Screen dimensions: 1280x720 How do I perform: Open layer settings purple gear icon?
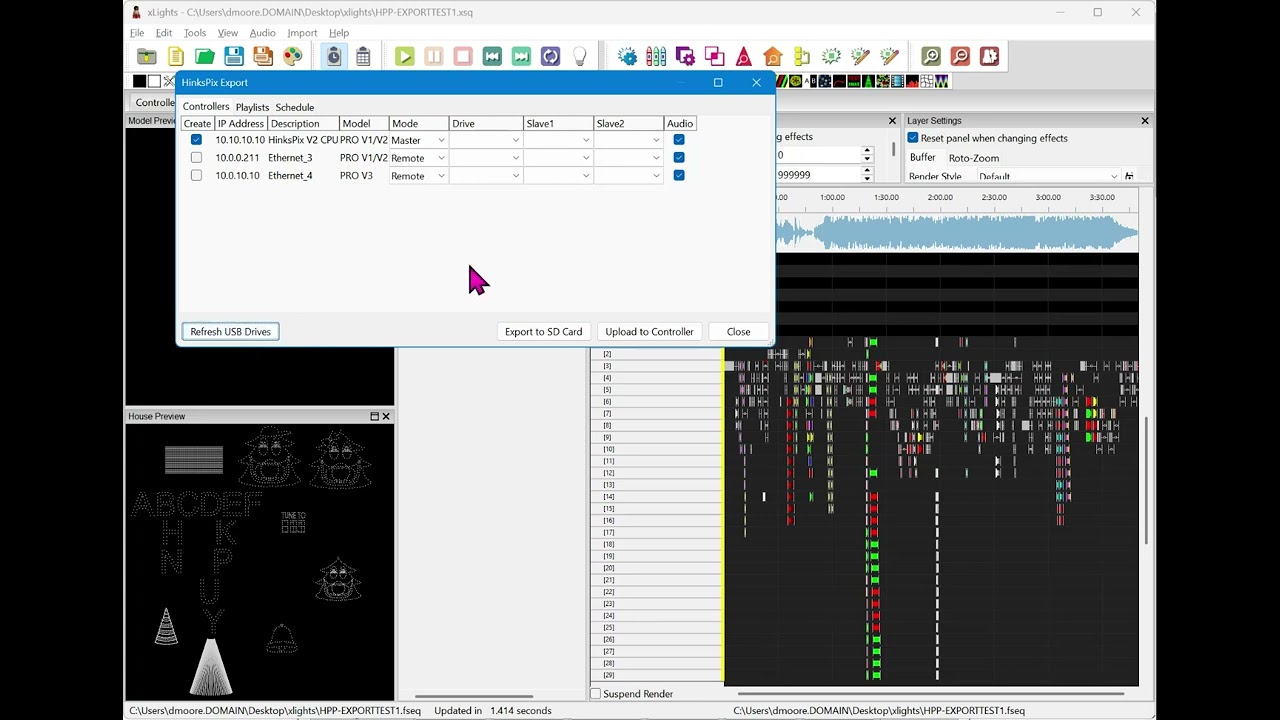click(685, 57)
